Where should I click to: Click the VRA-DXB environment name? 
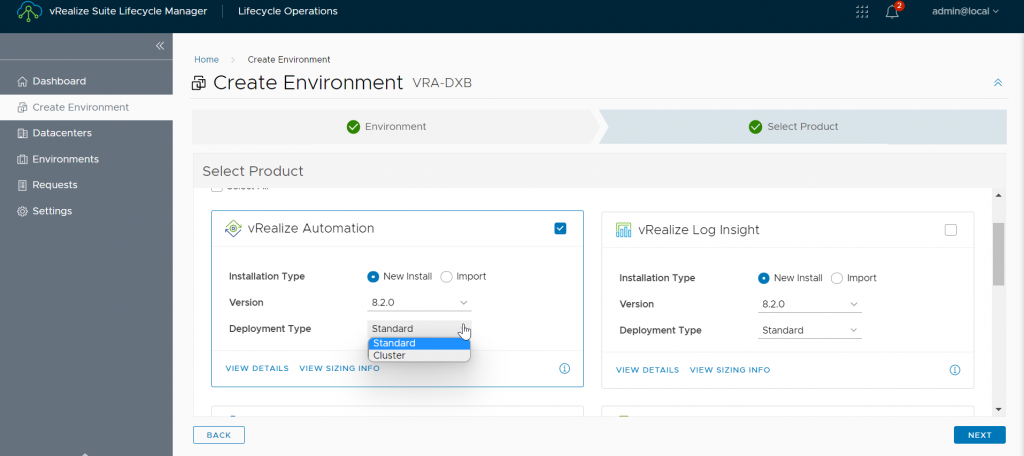(x=442, y=84)
